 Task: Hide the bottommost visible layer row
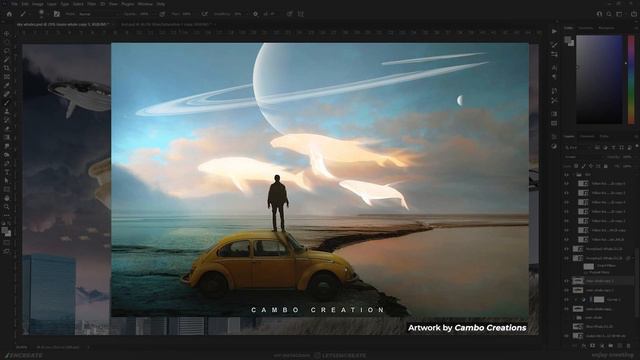[567, 336]
